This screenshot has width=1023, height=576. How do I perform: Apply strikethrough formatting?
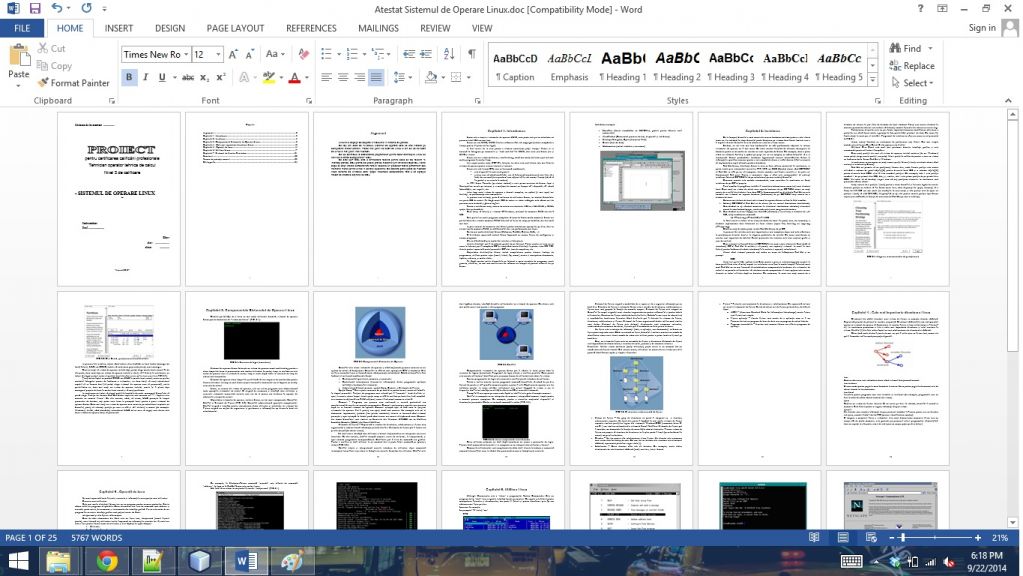point(183,77)
